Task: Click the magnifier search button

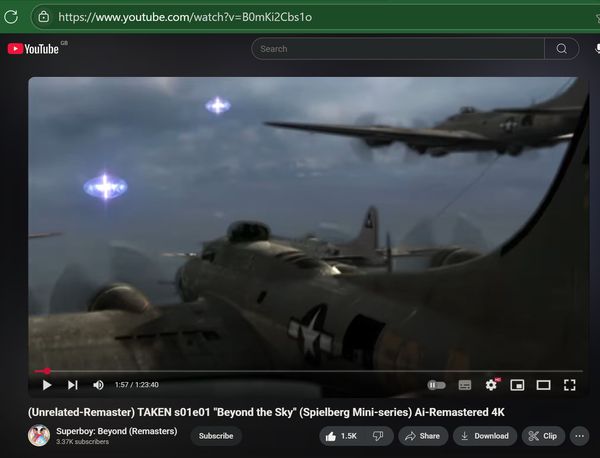Action: [x=561, y=49]
